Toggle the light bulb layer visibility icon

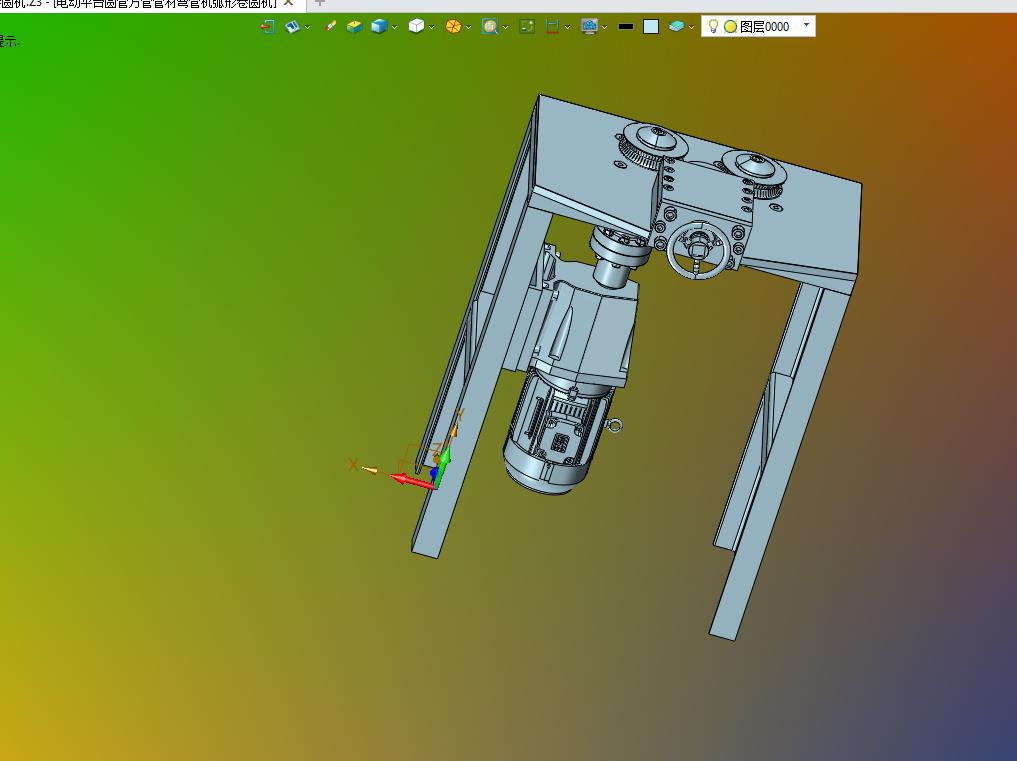pyautogui.click(x=713, y=27)
